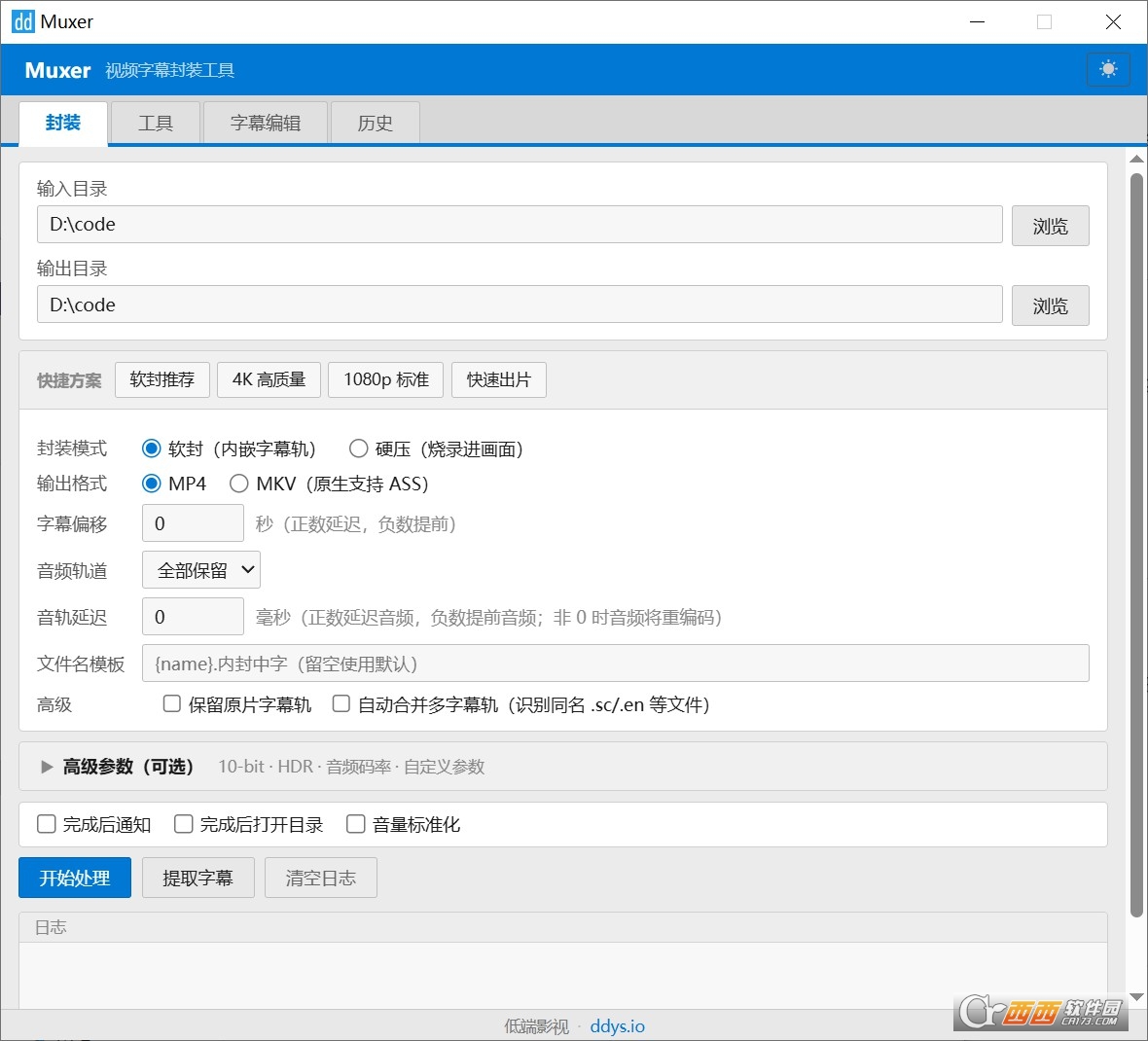Enable 保留原片字幕轨 checkbox

point(172,703)
